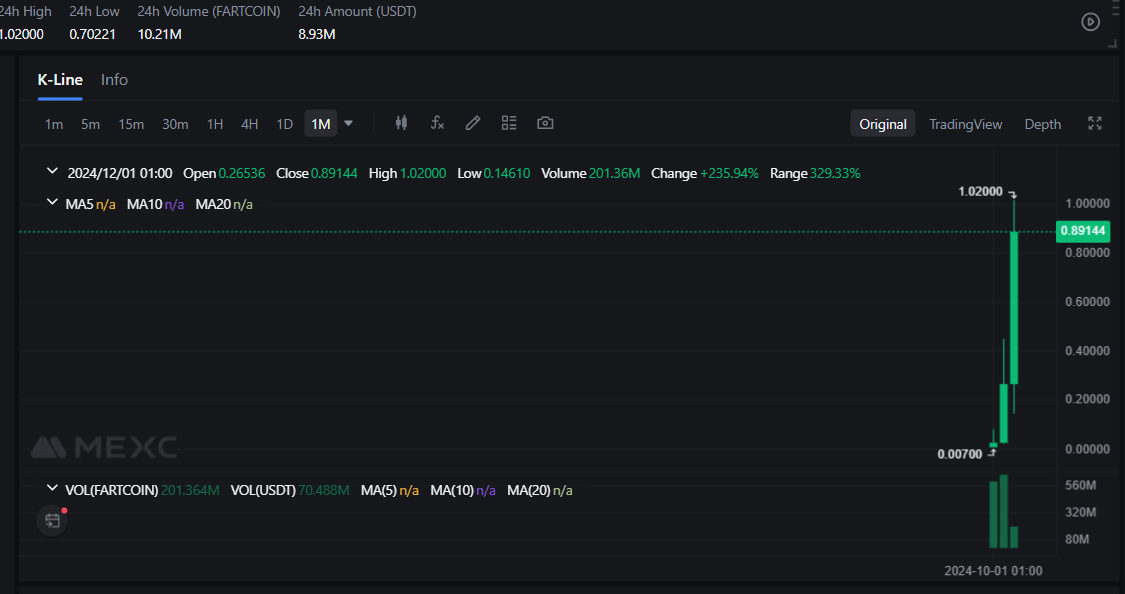Open the candlestick chart type icon
This screenshot has height=594, width=1125.
pyautogui.click(x=402, y=123)
